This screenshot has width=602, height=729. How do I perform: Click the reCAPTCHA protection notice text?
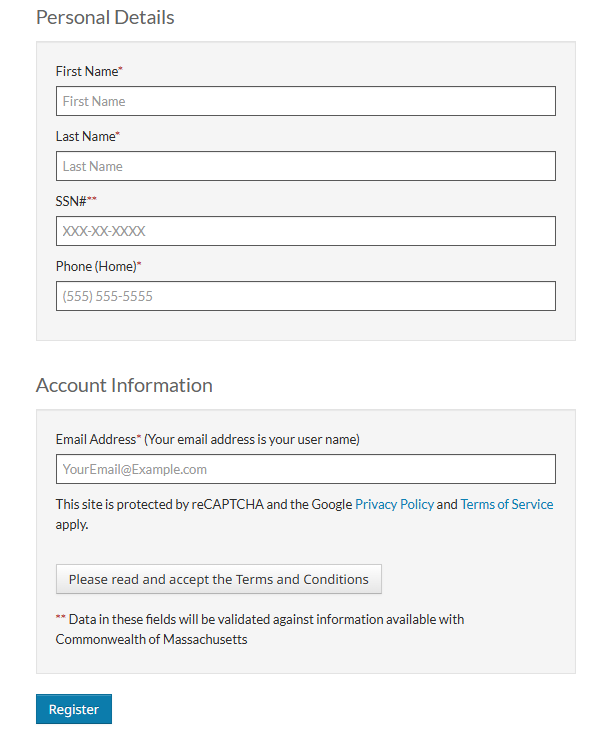304,514
